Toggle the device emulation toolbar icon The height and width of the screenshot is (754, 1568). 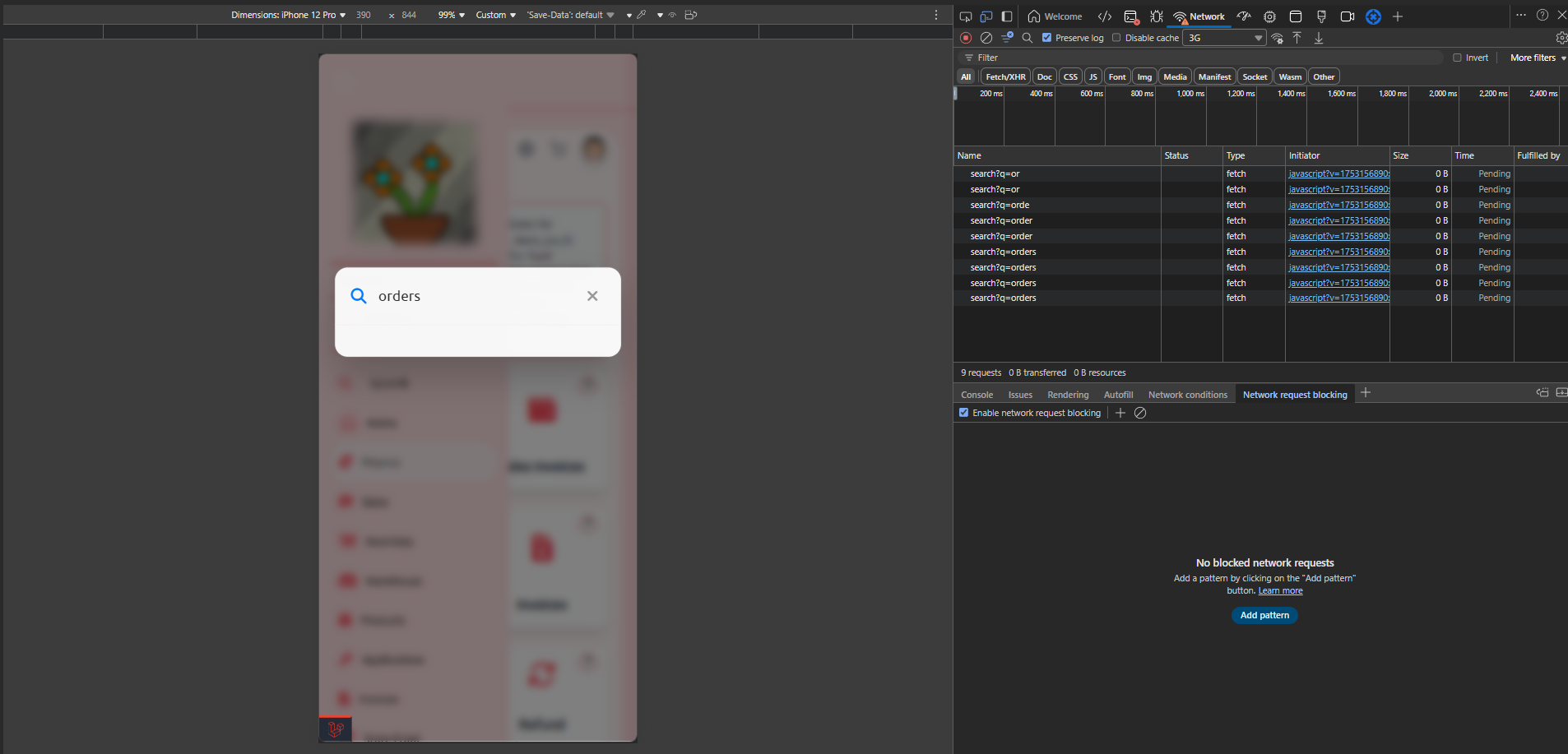click(x=986, y=16)
